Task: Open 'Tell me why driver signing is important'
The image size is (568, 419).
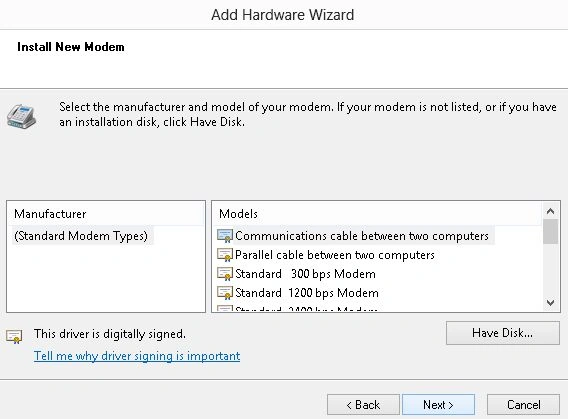Action: [137, 356]
